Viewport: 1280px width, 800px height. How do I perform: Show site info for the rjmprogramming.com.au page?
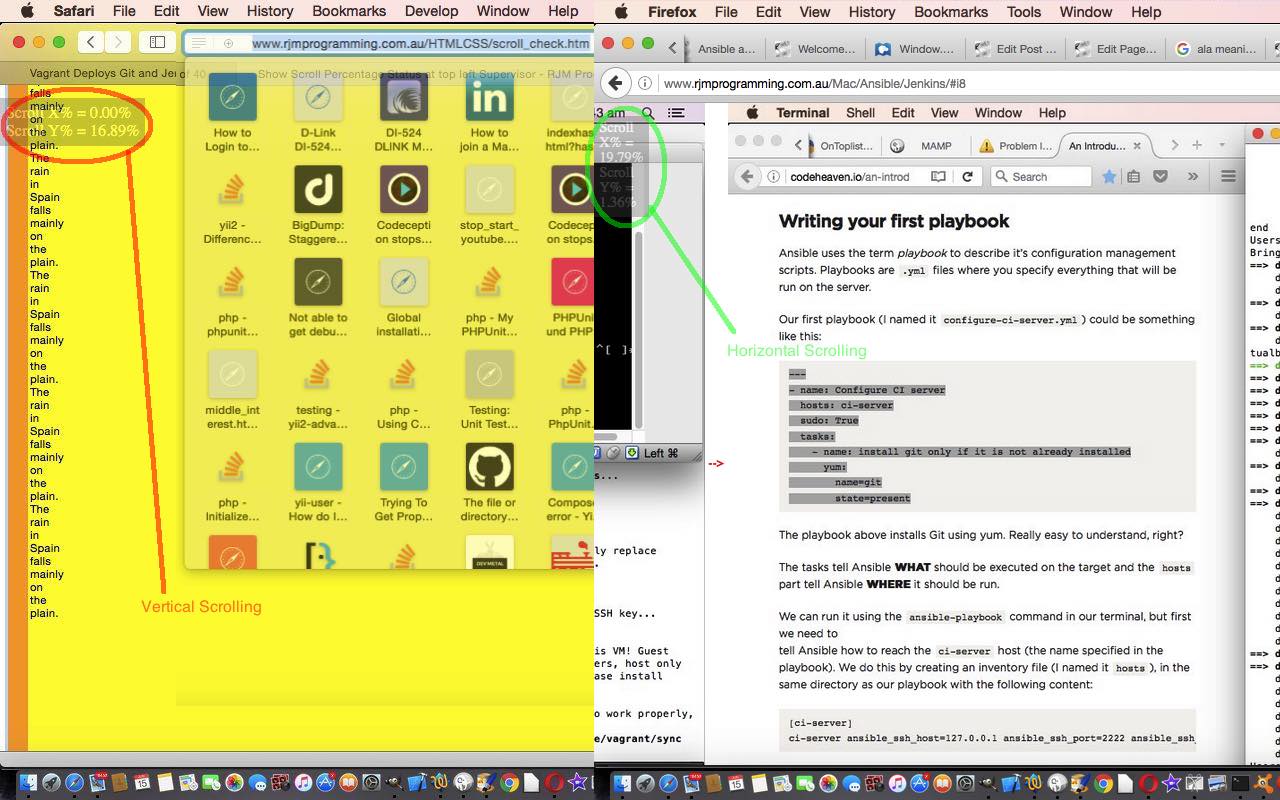[x=645, y=84]
